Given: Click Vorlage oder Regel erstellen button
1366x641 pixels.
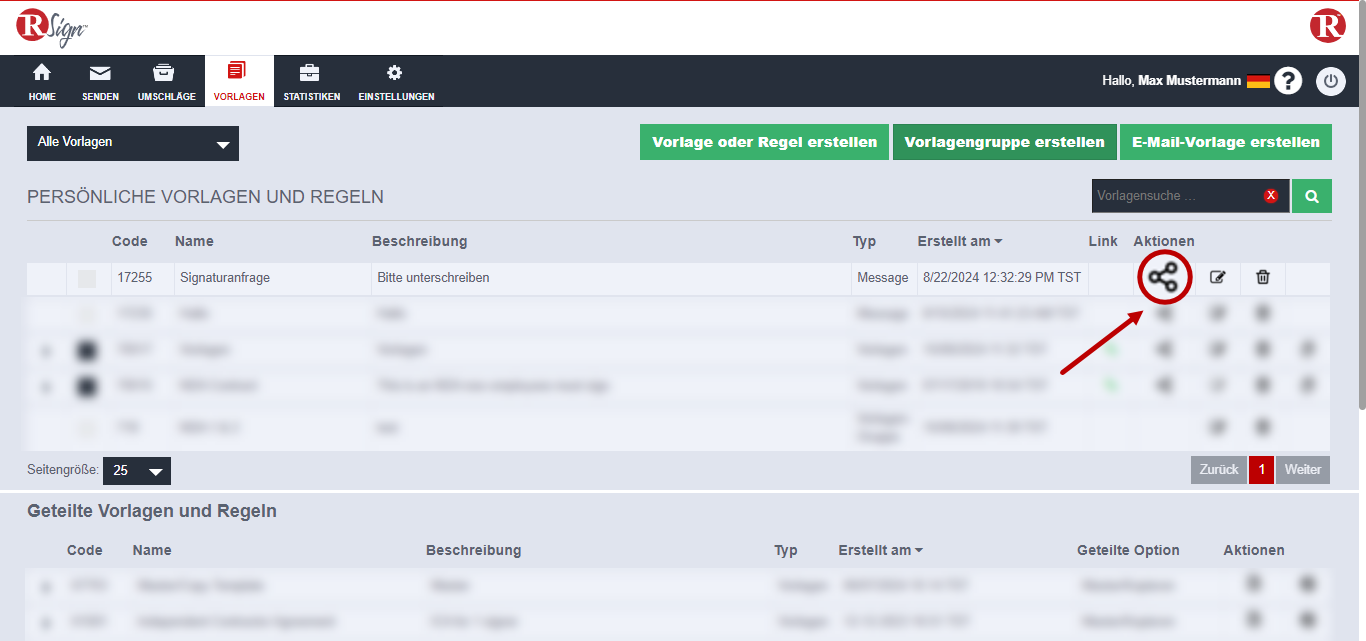Looking at the screenshot, I should 764,142.
